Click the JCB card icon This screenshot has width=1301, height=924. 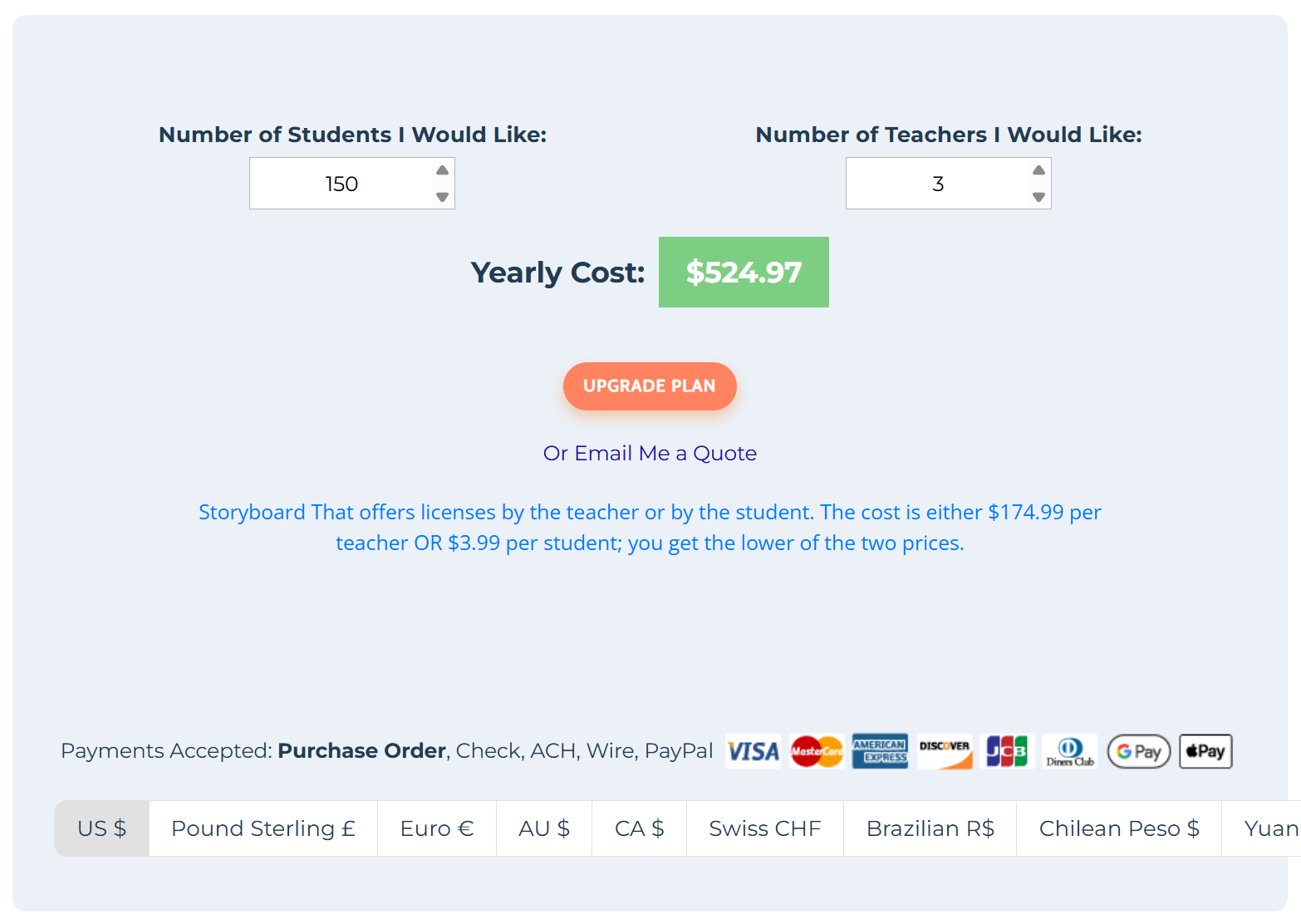(1007, 751)
